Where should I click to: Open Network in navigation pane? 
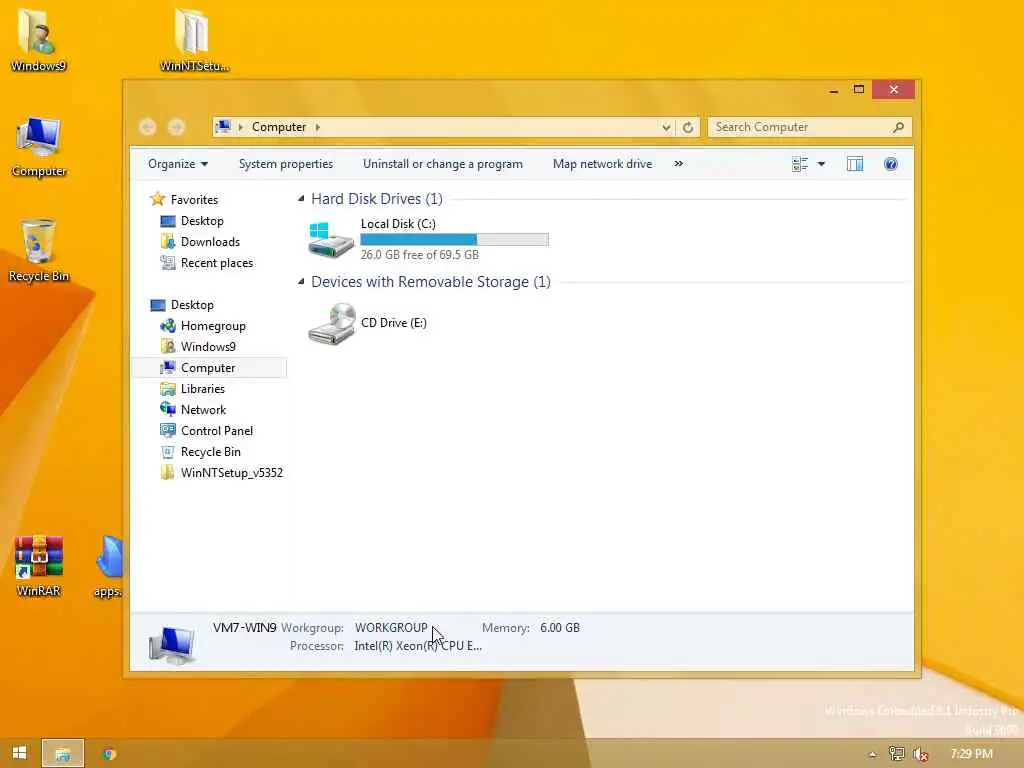coord(203,409)
